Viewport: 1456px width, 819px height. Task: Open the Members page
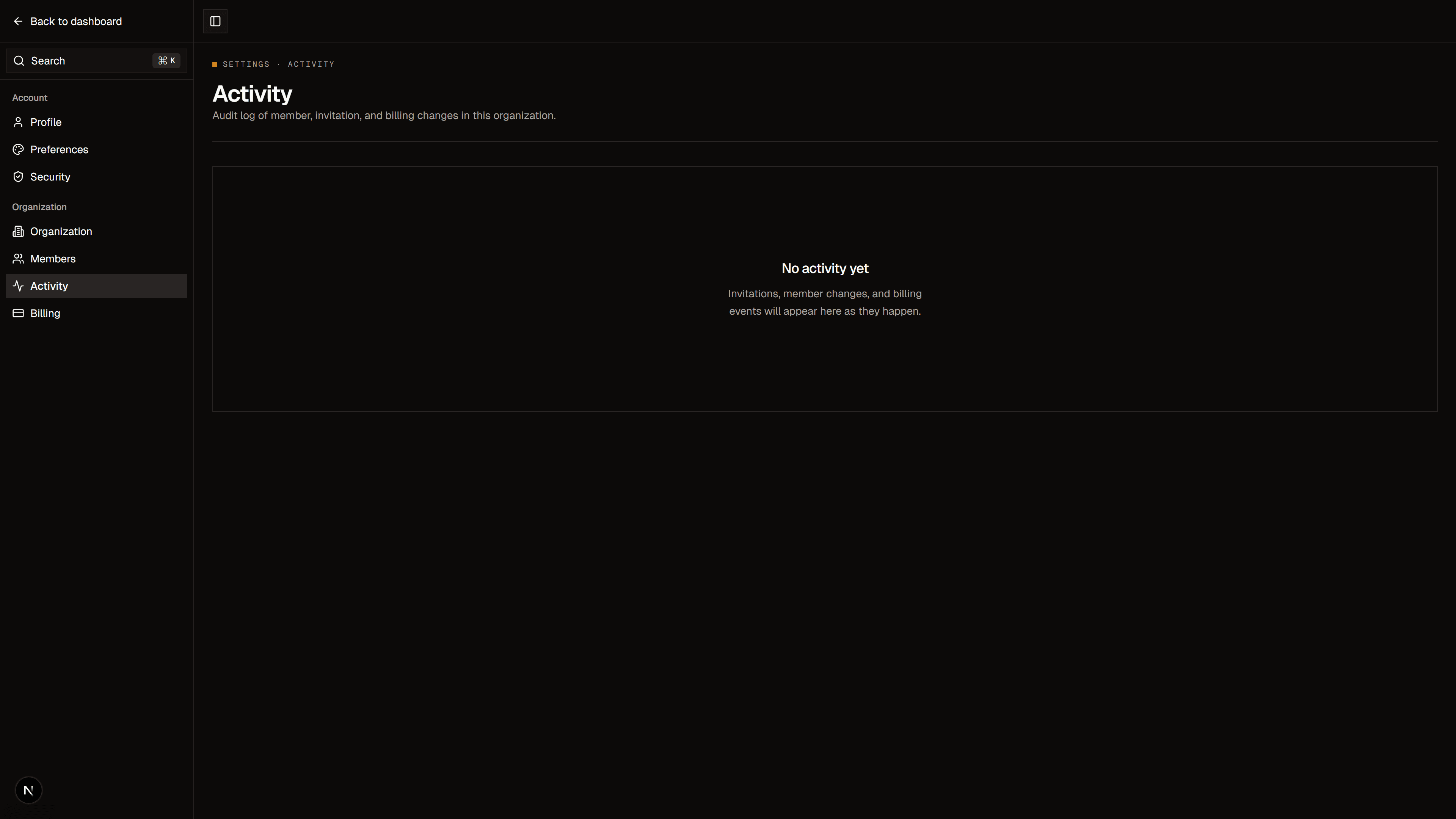pyautogui.click(x=97, y=259)
